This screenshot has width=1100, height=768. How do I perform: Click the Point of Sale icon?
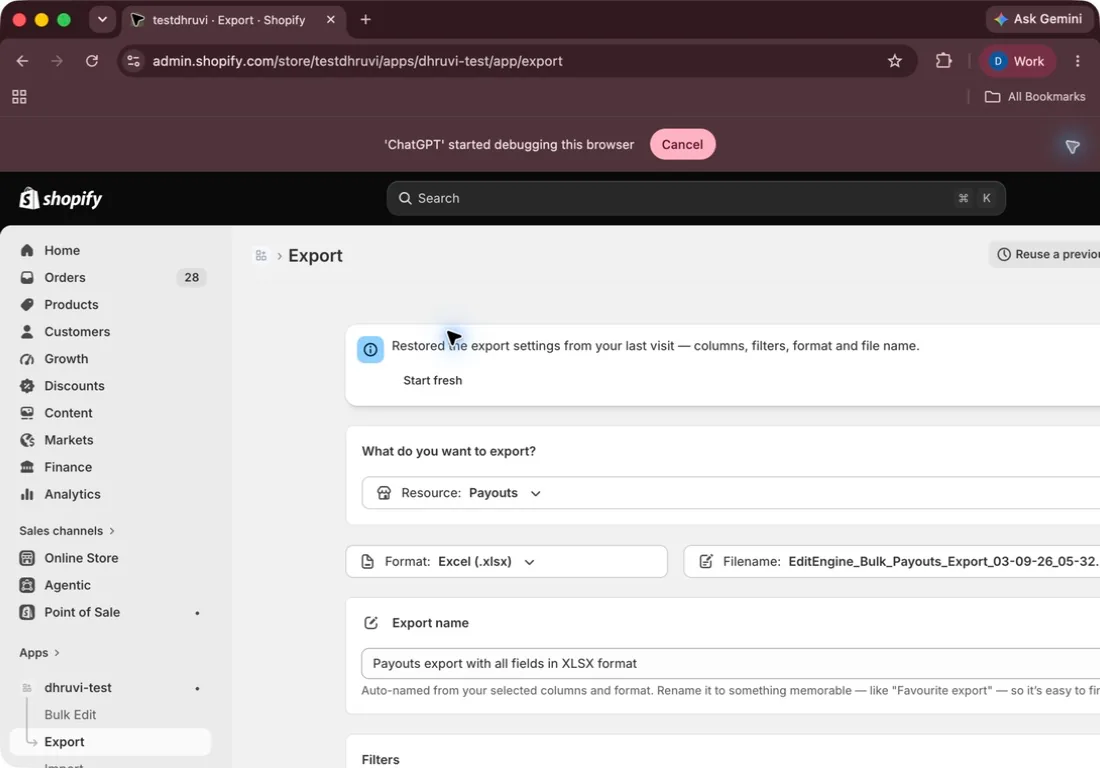pyautogui.click(x=27, y=612)
